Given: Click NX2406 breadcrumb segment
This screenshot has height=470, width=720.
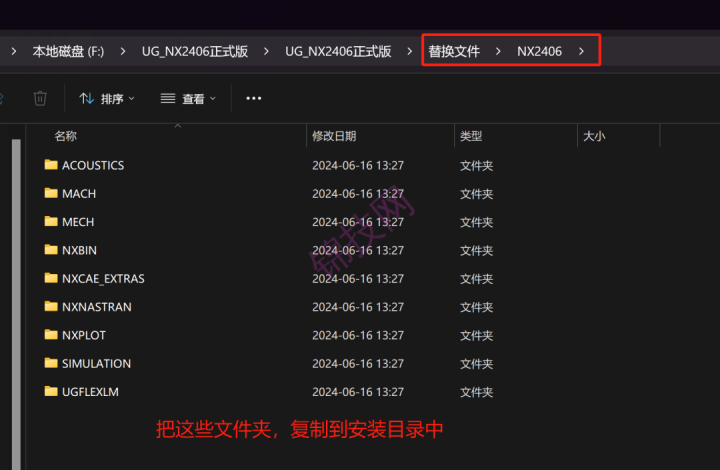Looking at the screenshot, I should pyautogui.click(x=539, y=51).
